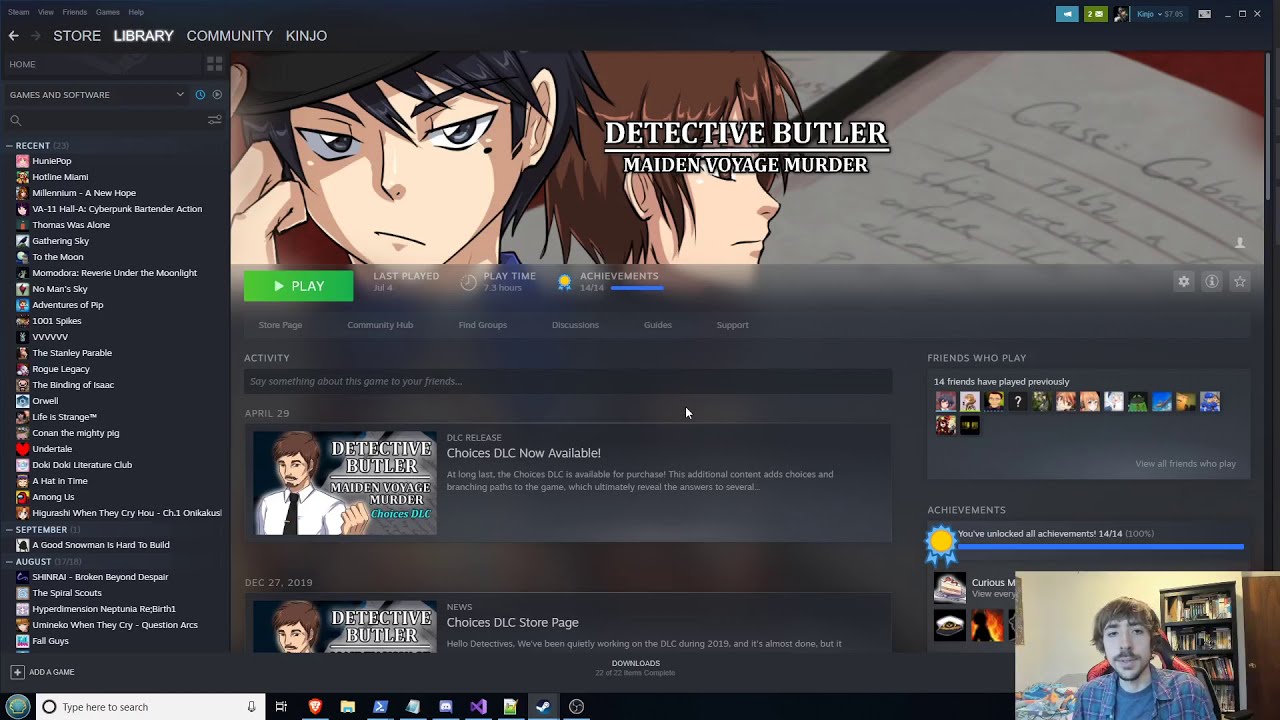
Task: Open game settings gear icon
Action: tap(1184, 282)
